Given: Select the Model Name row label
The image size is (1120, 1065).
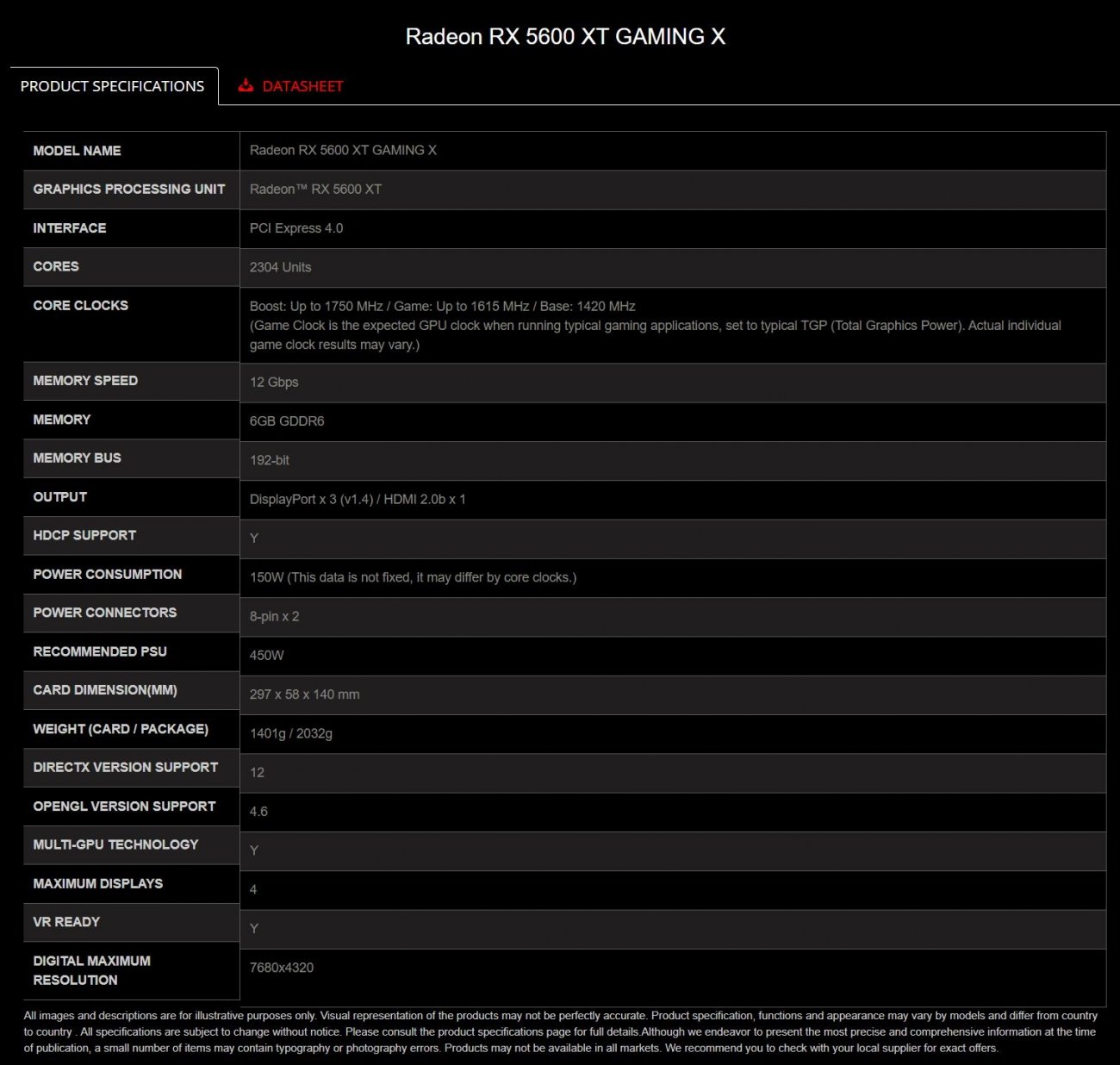Looking at the screenshot, I should 77,151.
